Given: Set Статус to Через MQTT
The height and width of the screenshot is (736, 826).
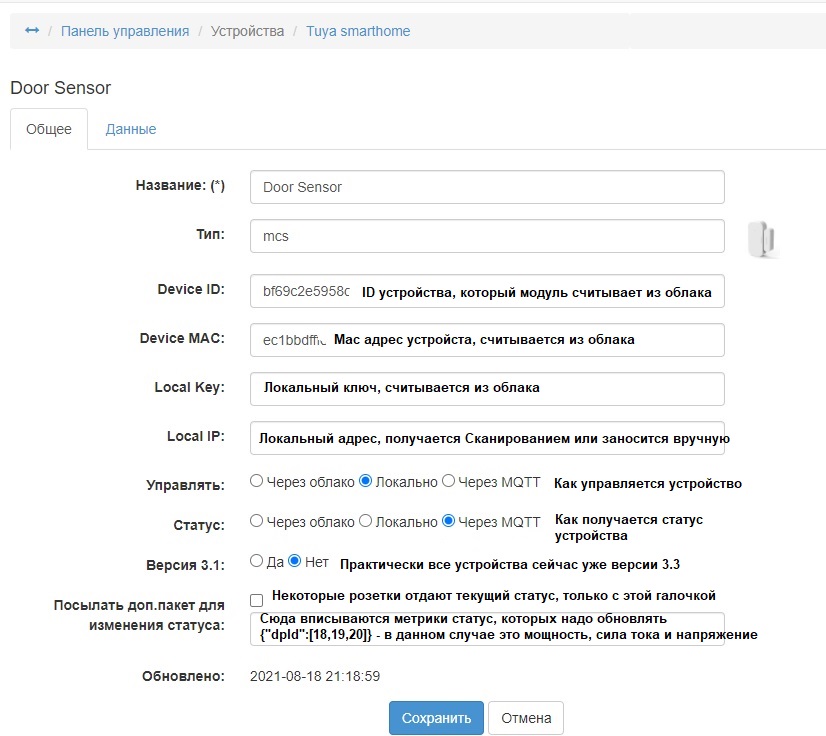Looking at the screenshot, I should click(x=449, y=521).
